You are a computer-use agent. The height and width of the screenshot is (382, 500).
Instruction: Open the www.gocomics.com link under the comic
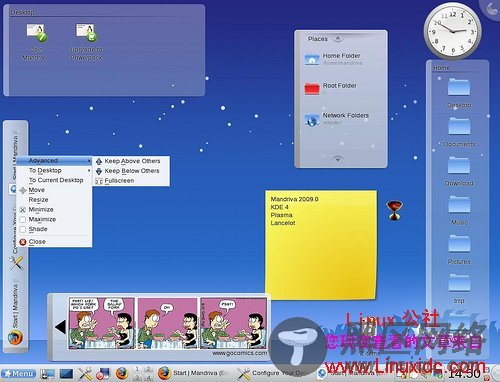239,353
